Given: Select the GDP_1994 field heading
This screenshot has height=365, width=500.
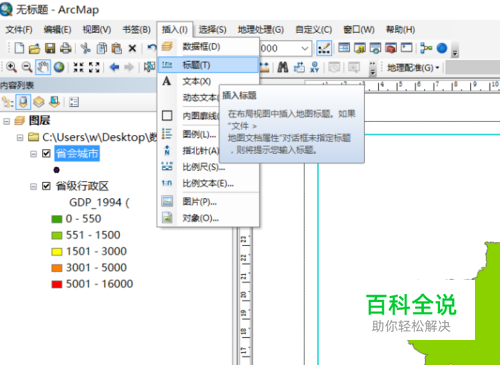Looking at the screenshot, I should point(99,202).
